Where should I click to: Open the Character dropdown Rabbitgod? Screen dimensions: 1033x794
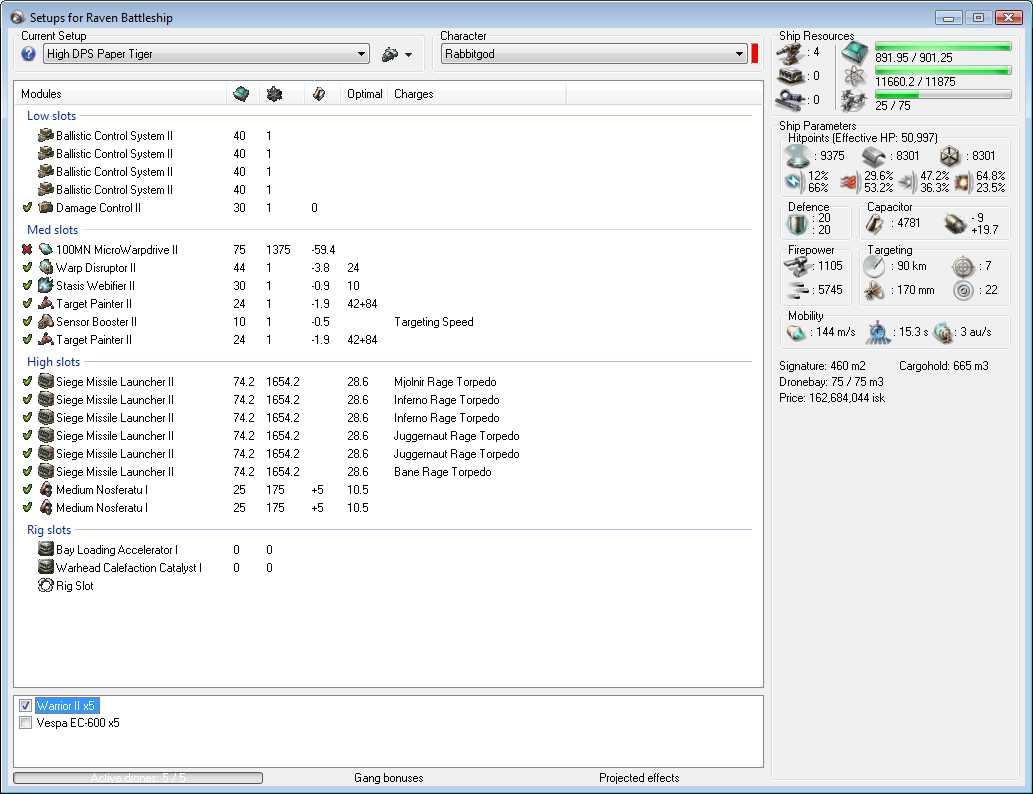[594, 54]
